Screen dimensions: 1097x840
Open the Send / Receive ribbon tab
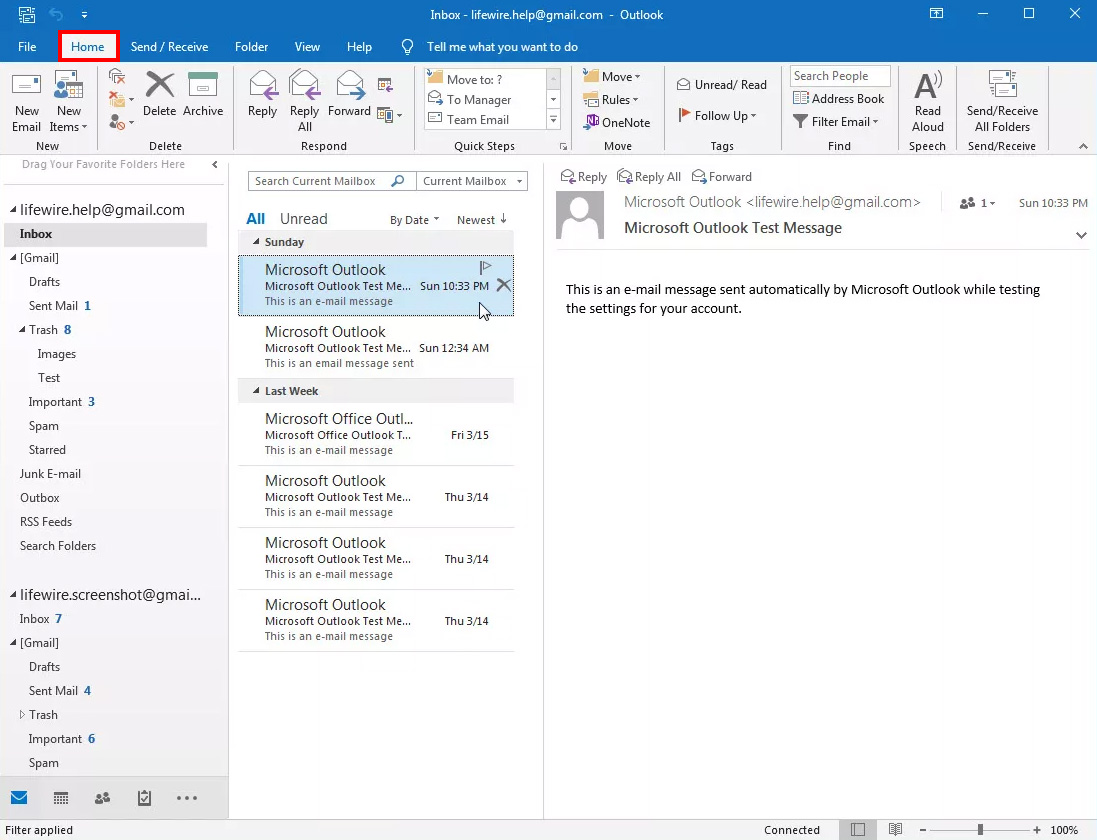[169, 47]
